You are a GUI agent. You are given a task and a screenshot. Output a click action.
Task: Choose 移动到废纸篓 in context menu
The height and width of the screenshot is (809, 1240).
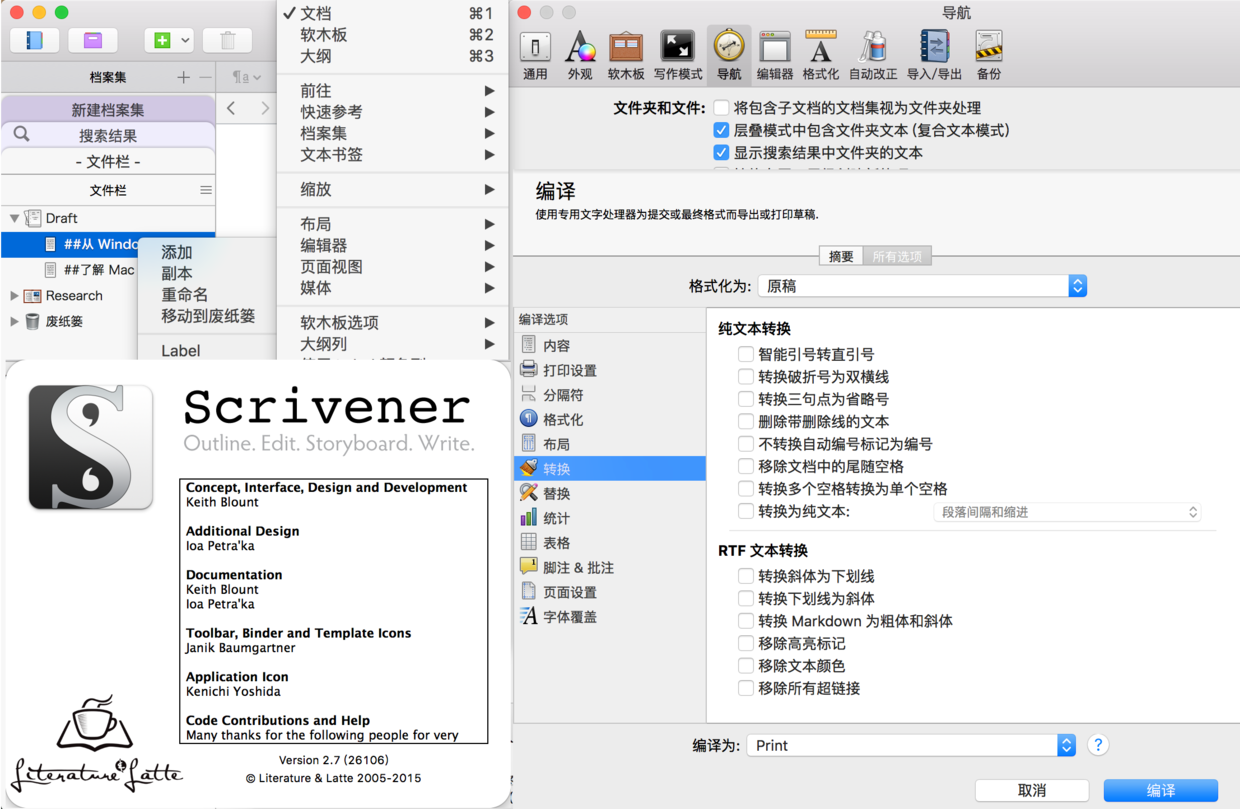(207, 316)
